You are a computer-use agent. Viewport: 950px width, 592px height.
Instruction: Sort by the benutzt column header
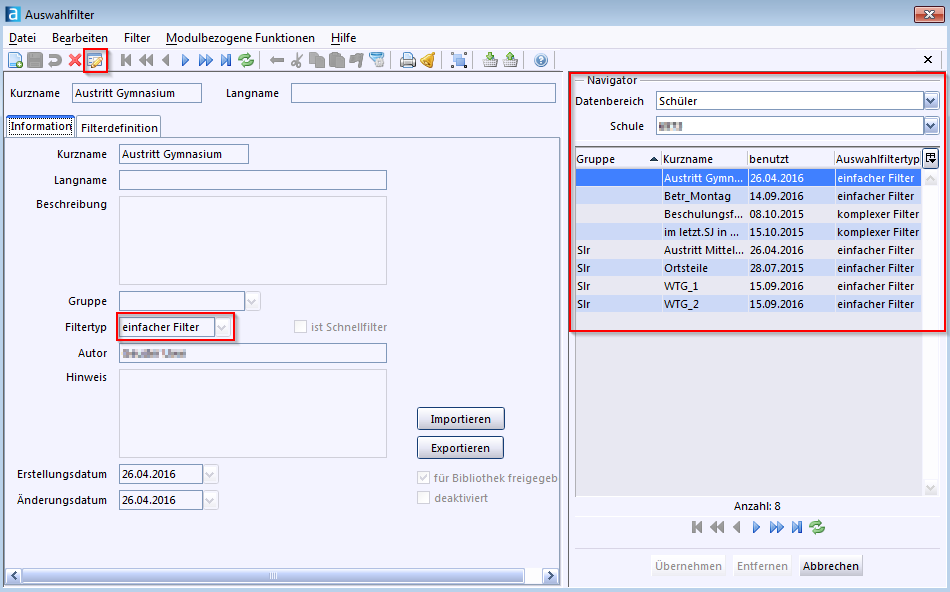(791, 159)
